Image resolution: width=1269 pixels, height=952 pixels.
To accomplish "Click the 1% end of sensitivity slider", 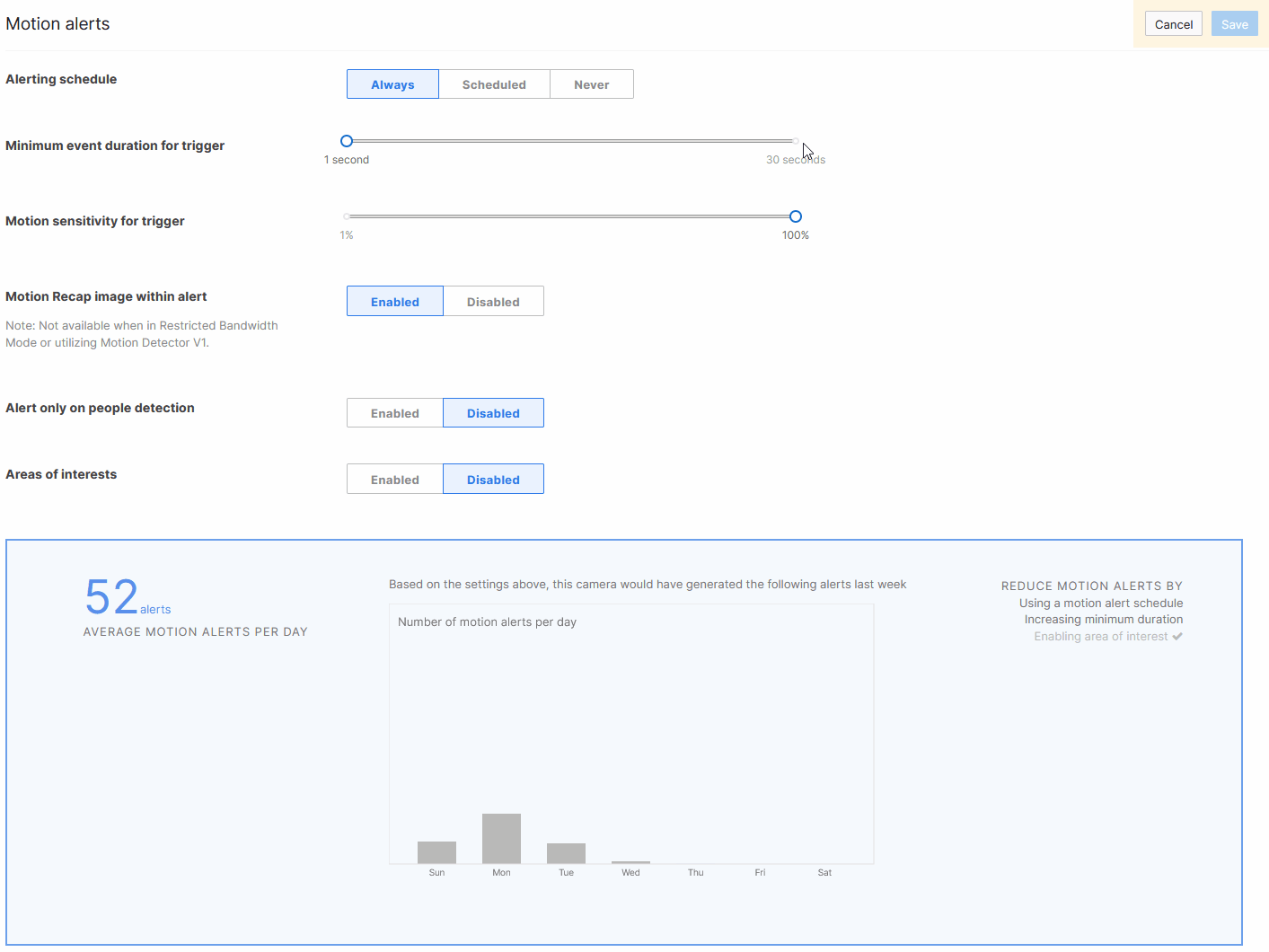I will point(347,216).
